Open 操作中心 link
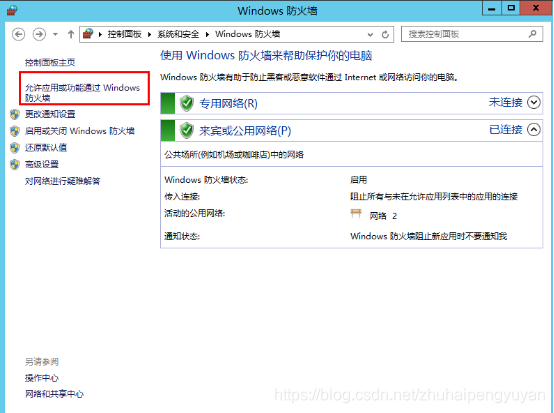Viewport: 554px width, 413px height. pyautogui.click(x=42, y=378)
